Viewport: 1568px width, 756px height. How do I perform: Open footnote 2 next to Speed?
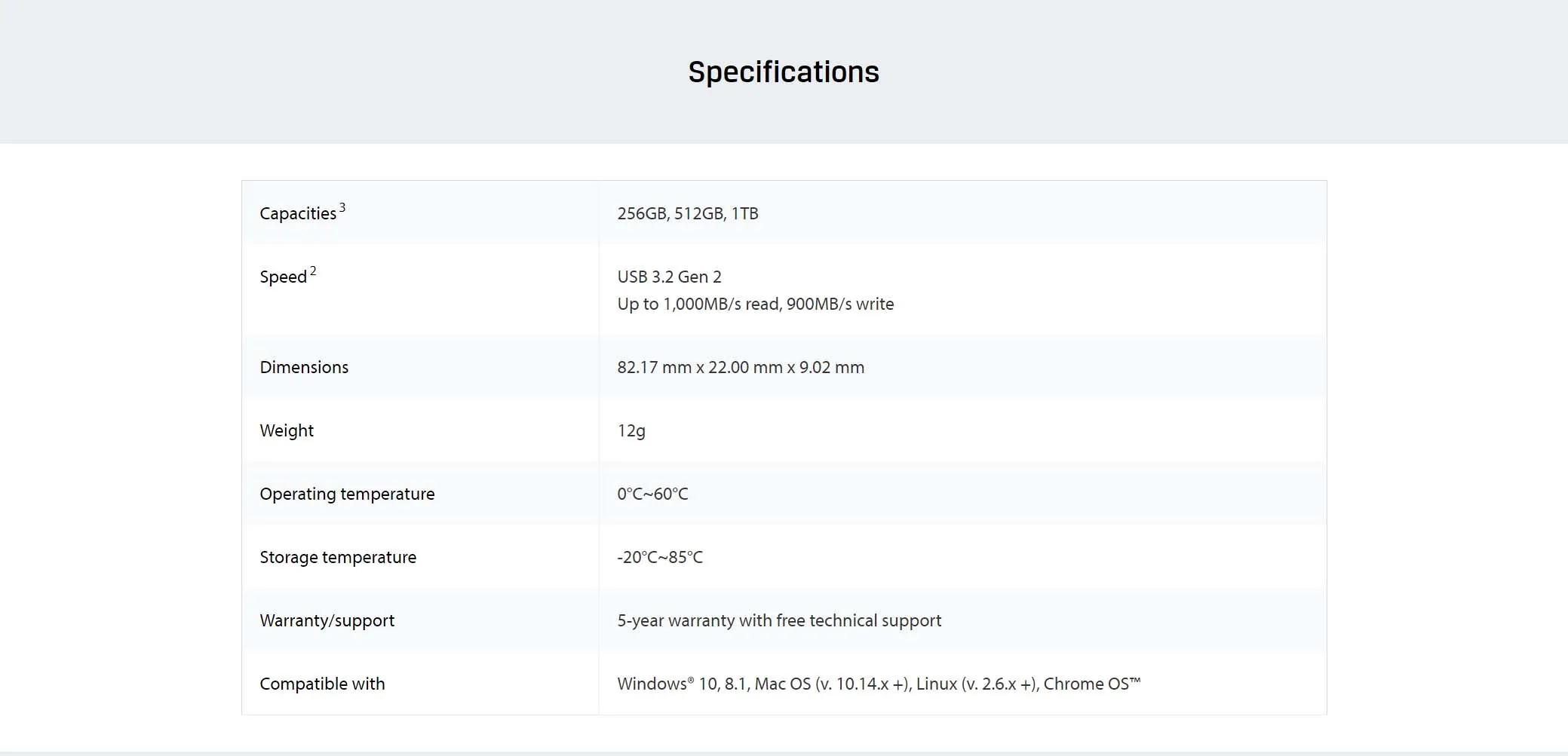[x=313, y=271]
